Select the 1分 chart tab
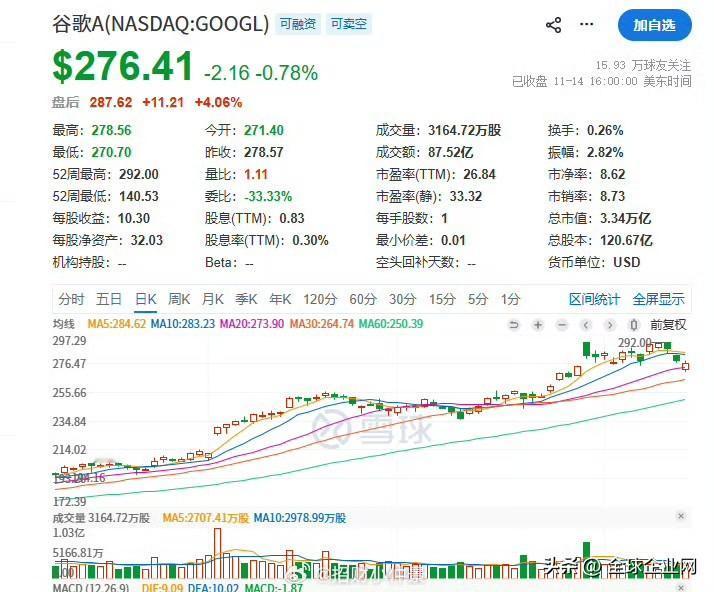The height and width of the screenshot is (592, 714). tap(510, 299)
